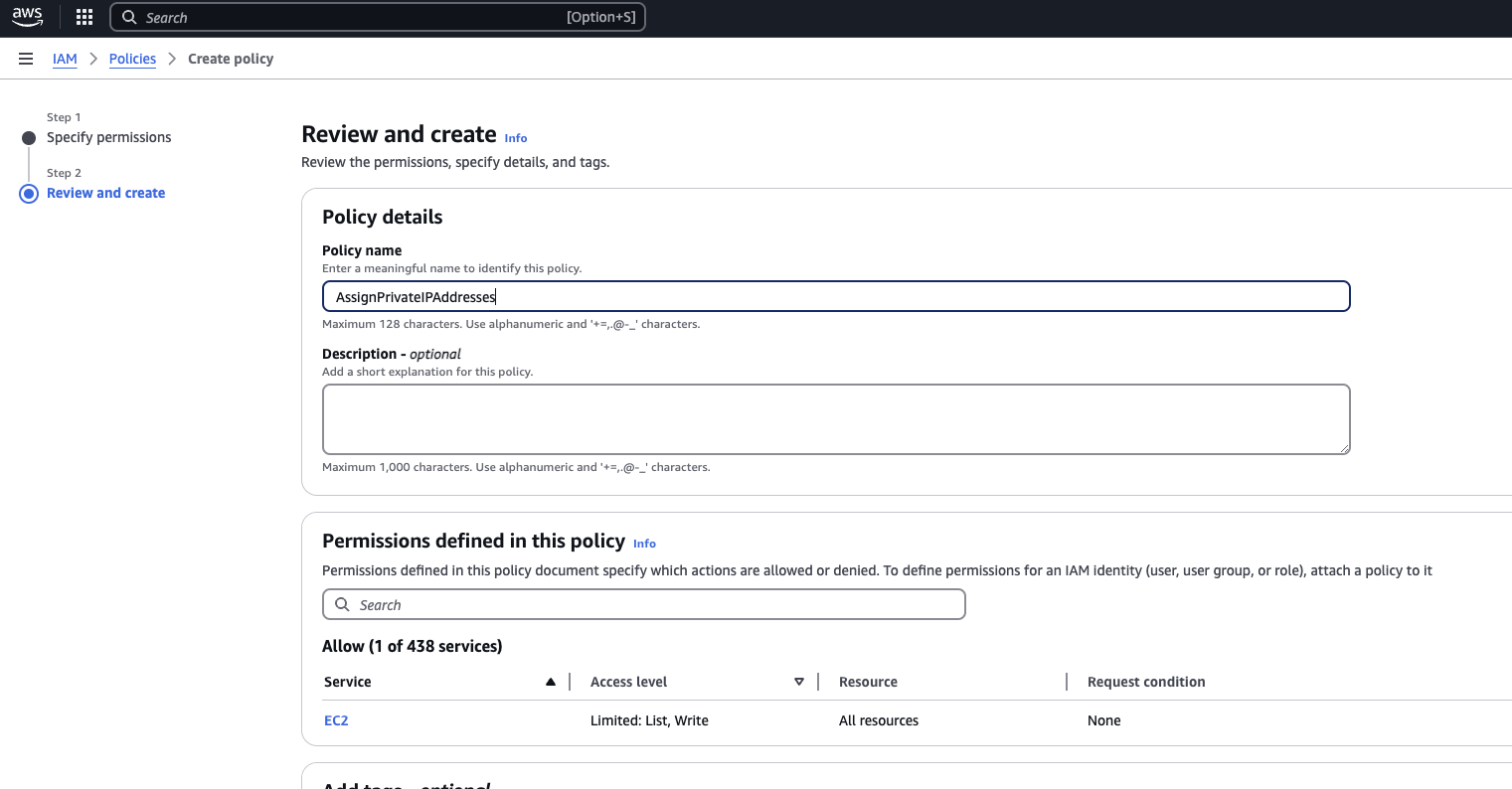Open the EC2 service link
This screenshot has height=789, width=1512.
(336, 720)
